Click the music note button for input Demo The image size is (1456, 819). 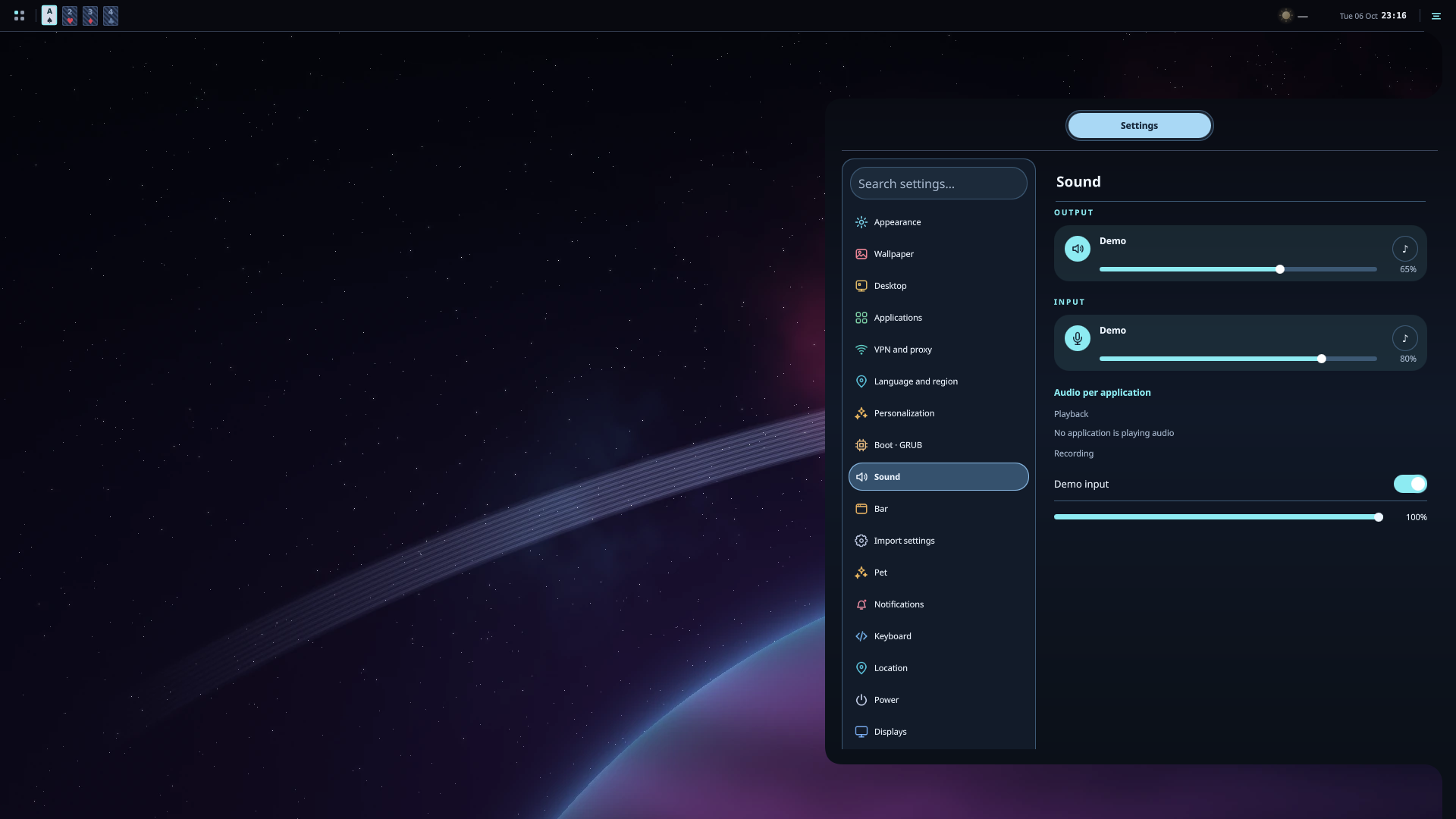1404,338
